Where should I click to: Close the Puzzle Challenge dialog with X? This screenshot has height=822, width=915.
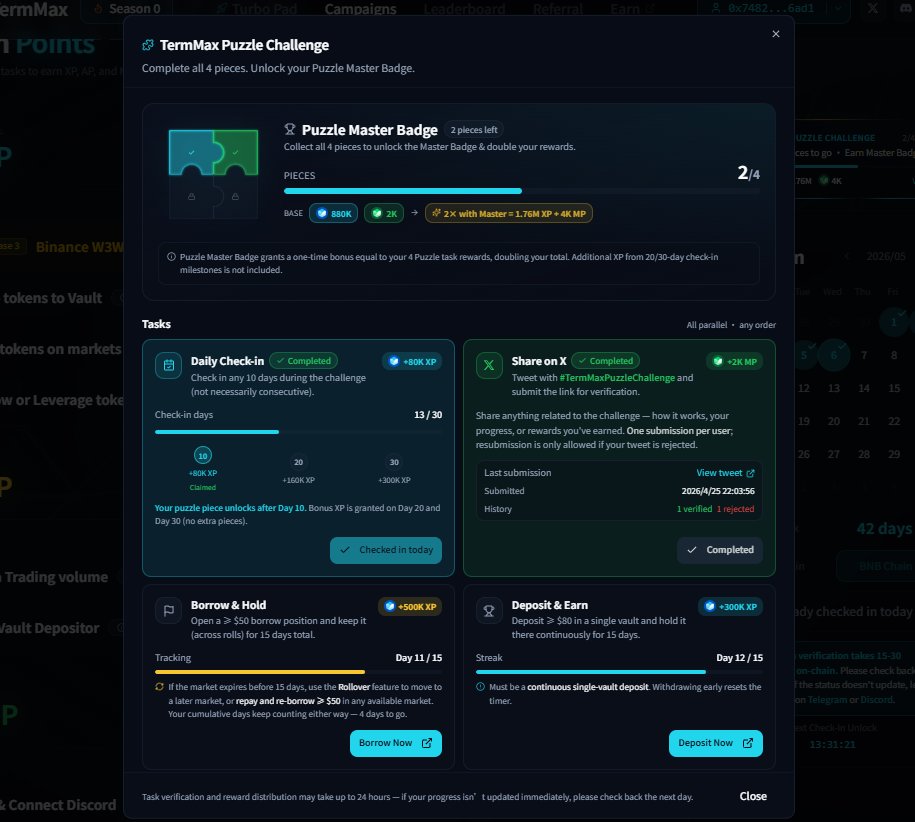[776, 34]
